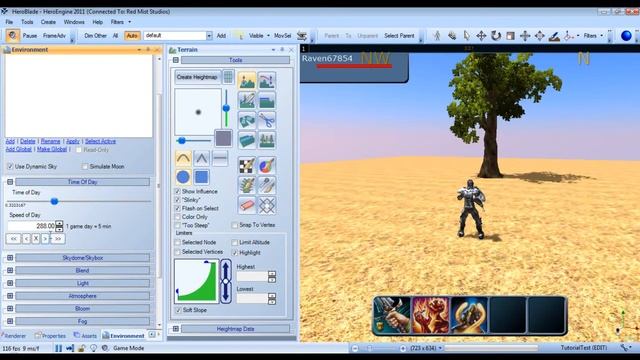Toggle Flash on Select checkbox
This screenshot has width=640, height=360.
coord(178,208)
